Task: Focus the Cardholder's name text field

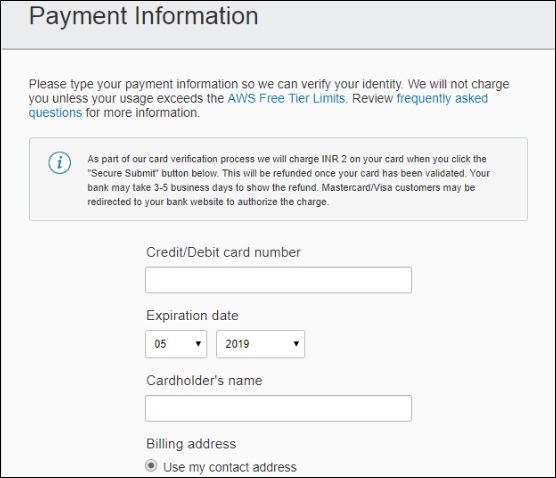Action: [x=278, y=408]
